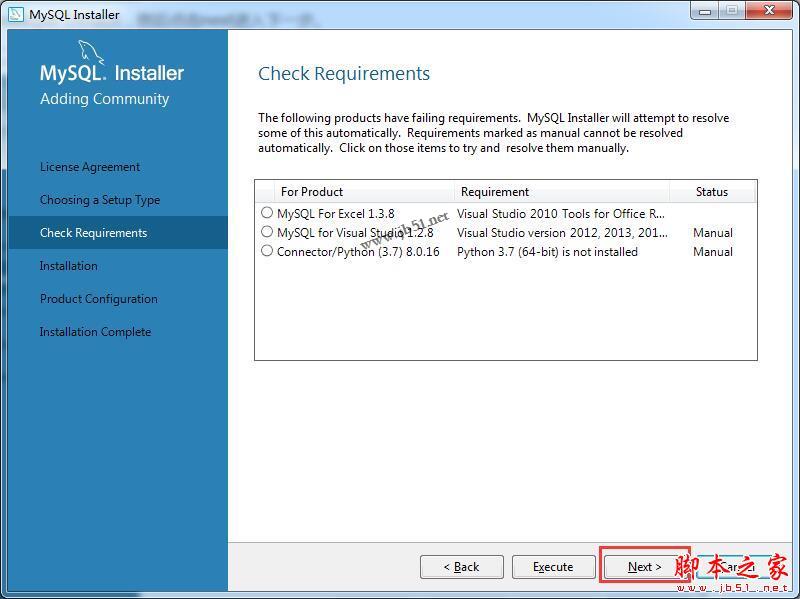Sort products by the Status column
Viewport: 800px width, 599px height.
tap(712, 191)
